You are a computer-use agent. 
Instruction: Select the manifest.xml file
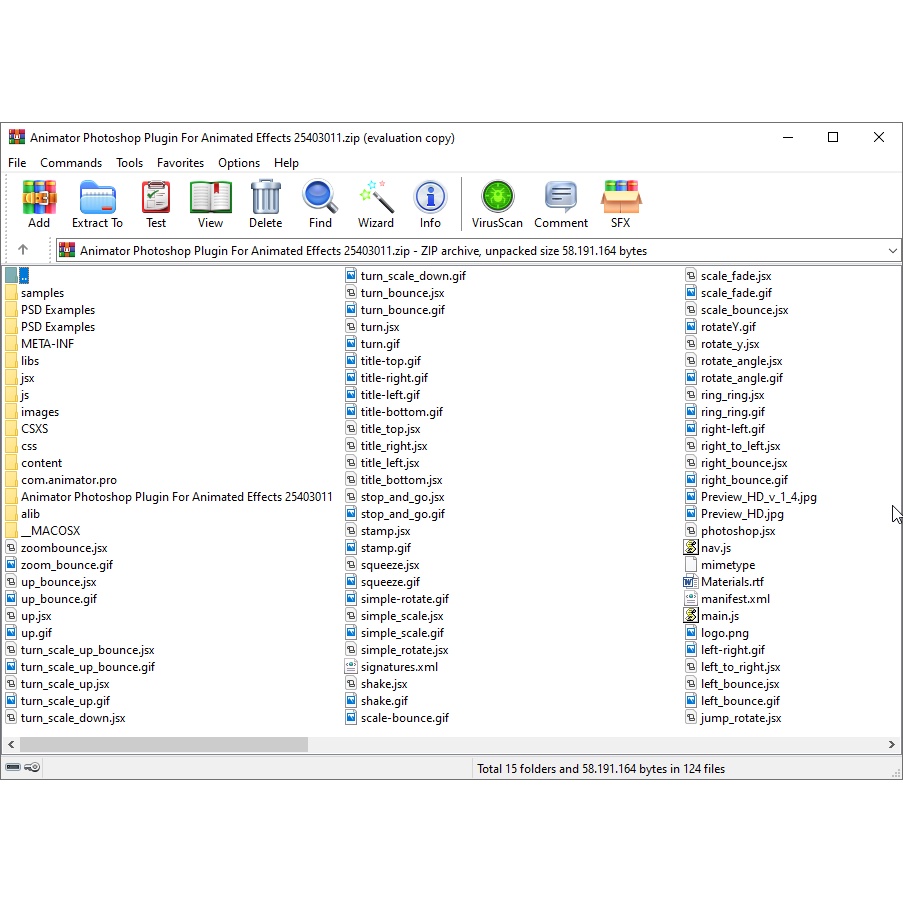pos(735,599)
